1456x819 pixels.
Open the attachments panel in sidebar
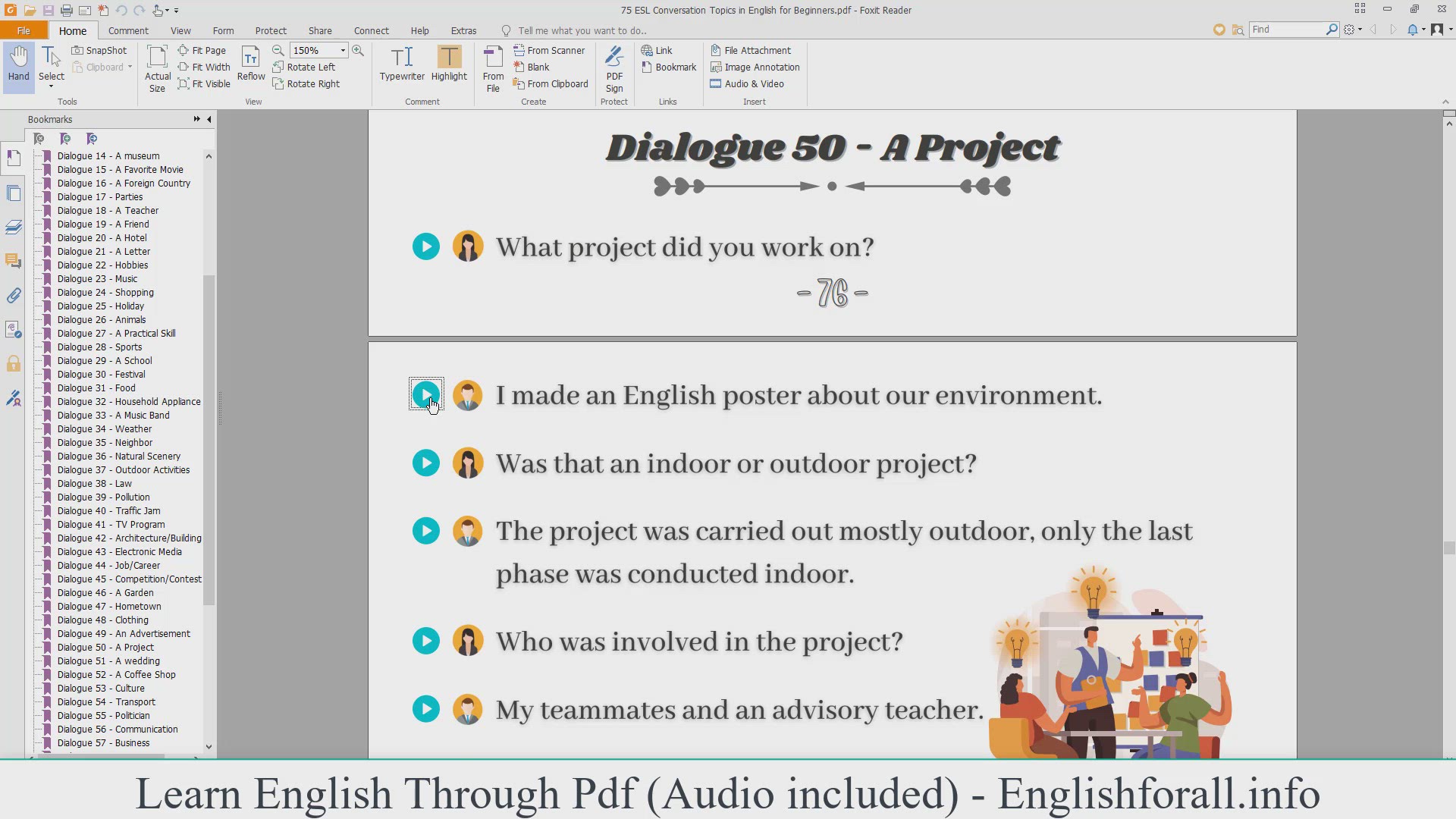pyautogui.click(x=14, y=296)
